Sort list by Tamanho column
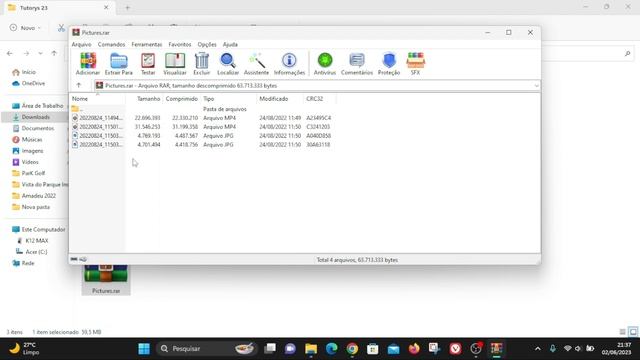This screenshot has height=360, width=640. (144, 99)
